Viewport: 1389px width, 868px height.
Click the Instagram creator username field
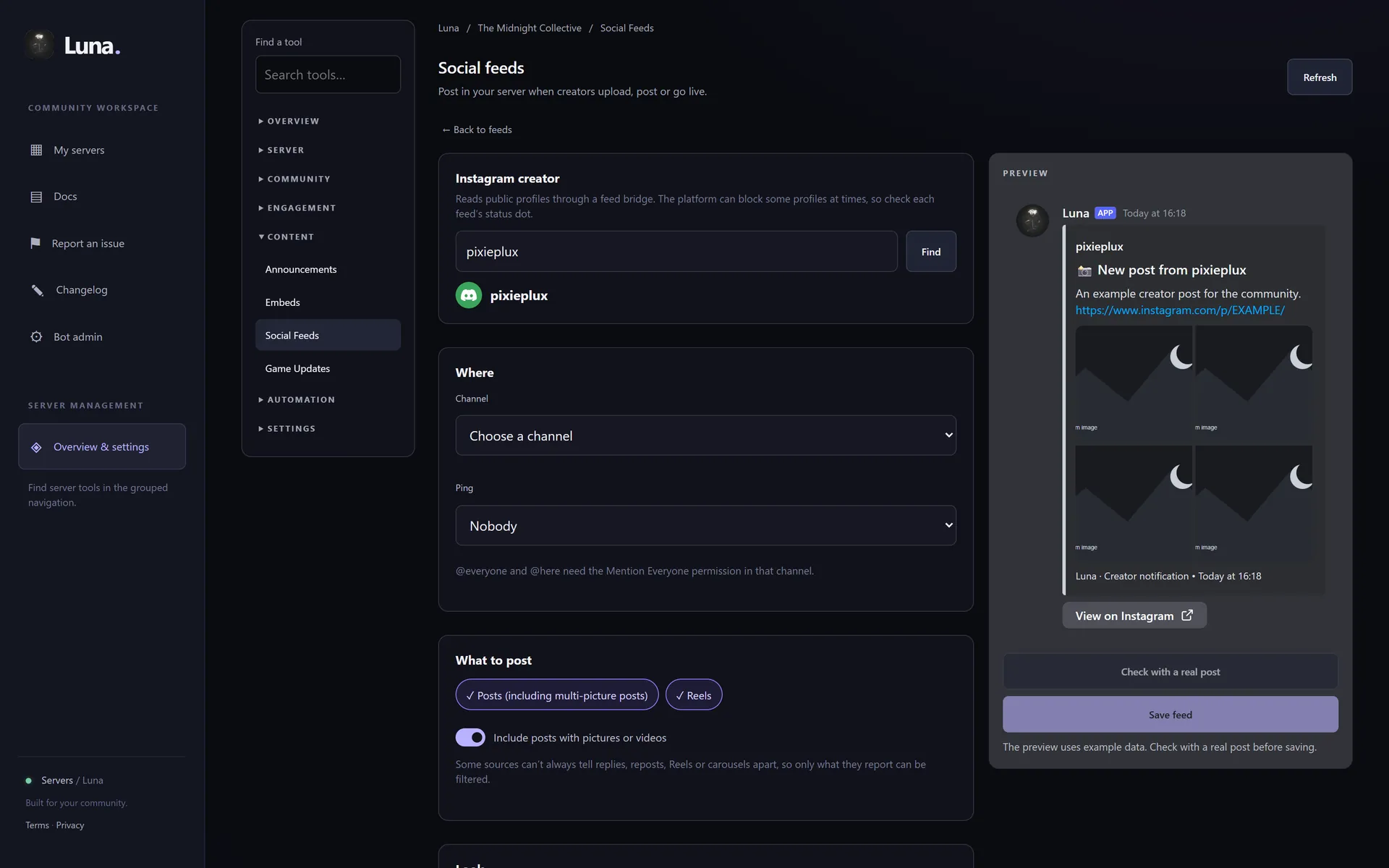coord(676,252)
